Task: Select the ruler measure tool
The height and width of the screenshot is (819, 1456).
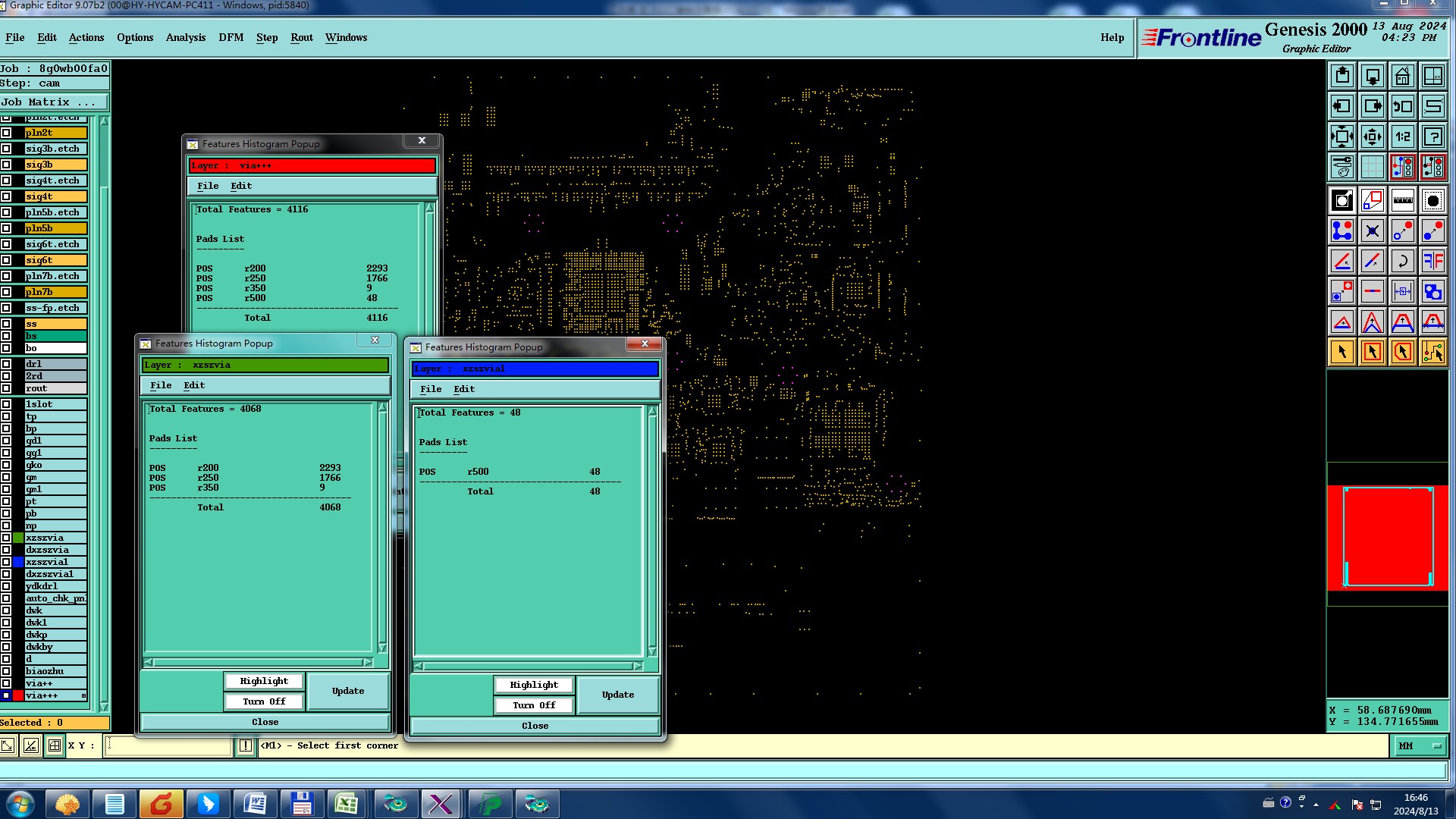Action: [1403, 200]
